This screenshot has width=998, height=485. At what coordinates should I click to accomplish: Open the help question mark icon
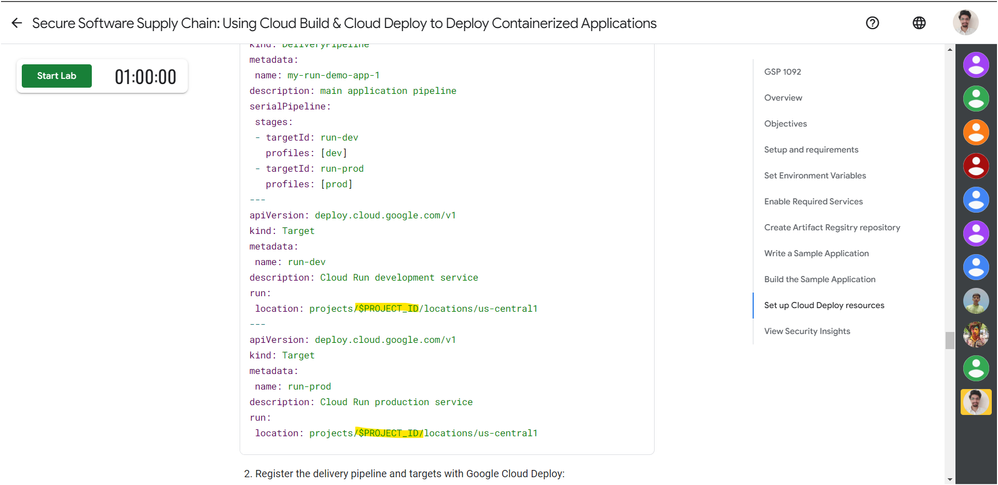[x=873, y=23]
